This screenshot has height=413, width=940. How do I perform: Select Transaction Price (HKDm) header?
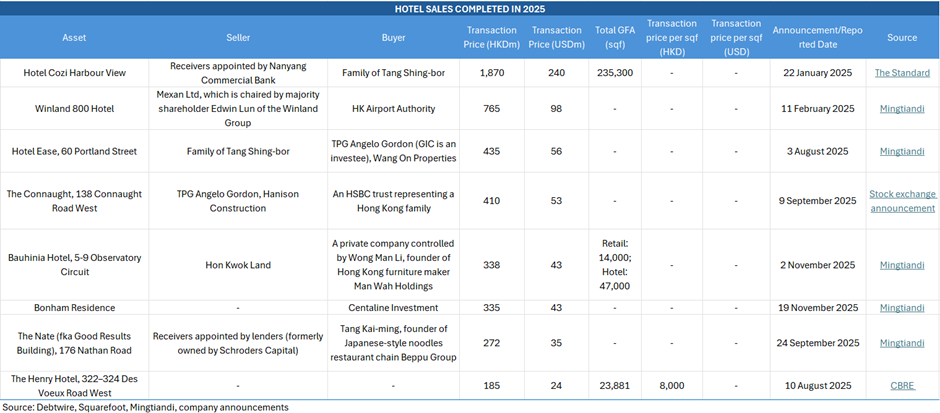coord(492,37)
